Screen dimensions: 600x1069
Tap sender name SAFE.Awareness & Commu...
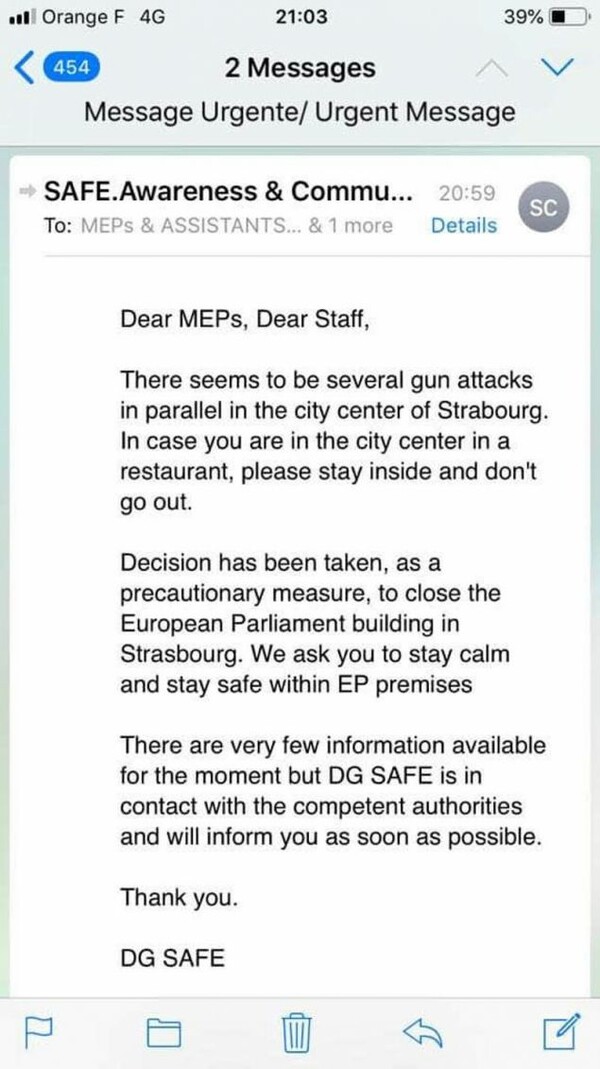tap(228, 192)
